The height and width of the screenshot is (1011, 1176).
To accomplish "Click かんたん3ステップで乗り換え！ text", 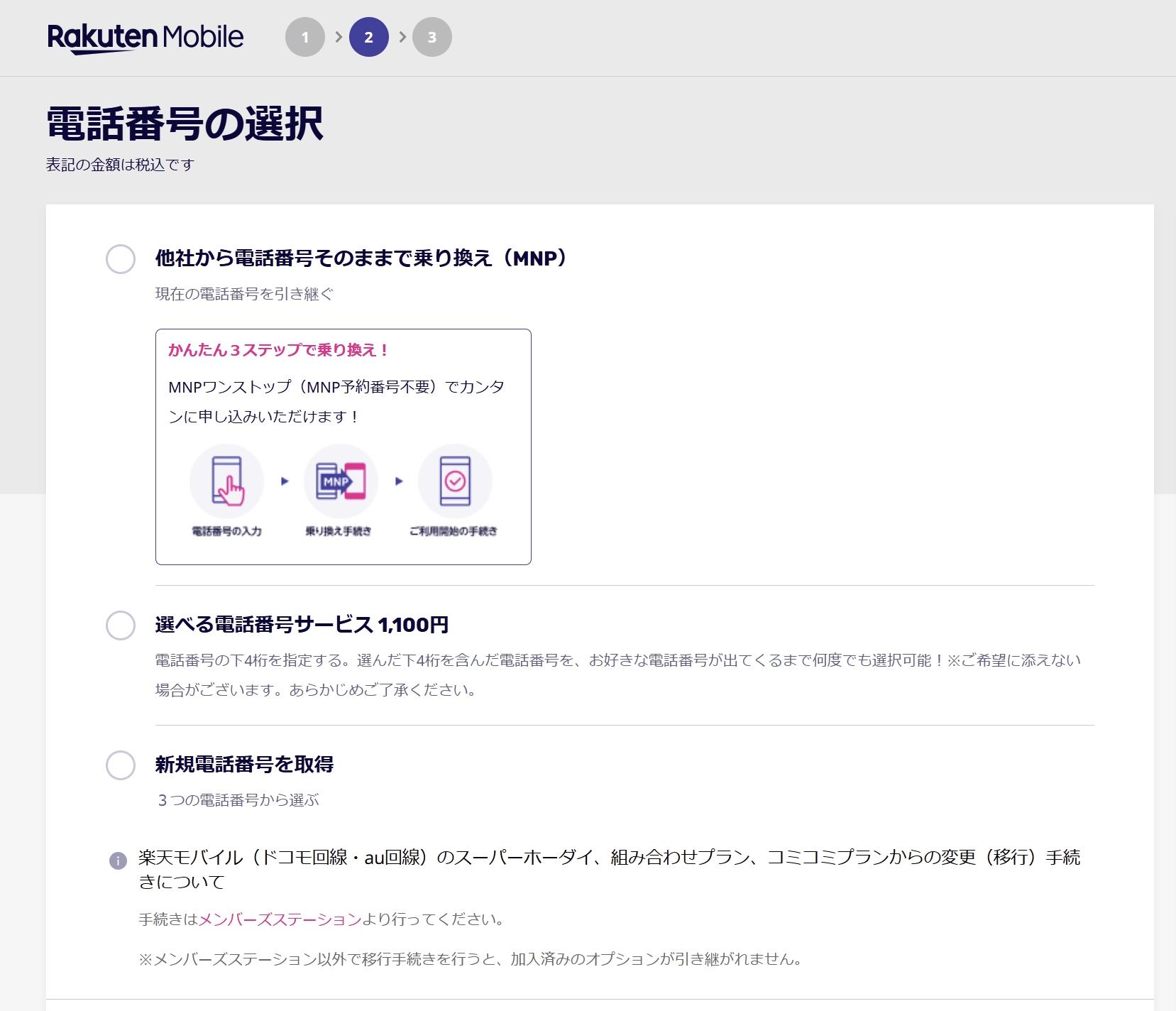I will click(277, 350).
